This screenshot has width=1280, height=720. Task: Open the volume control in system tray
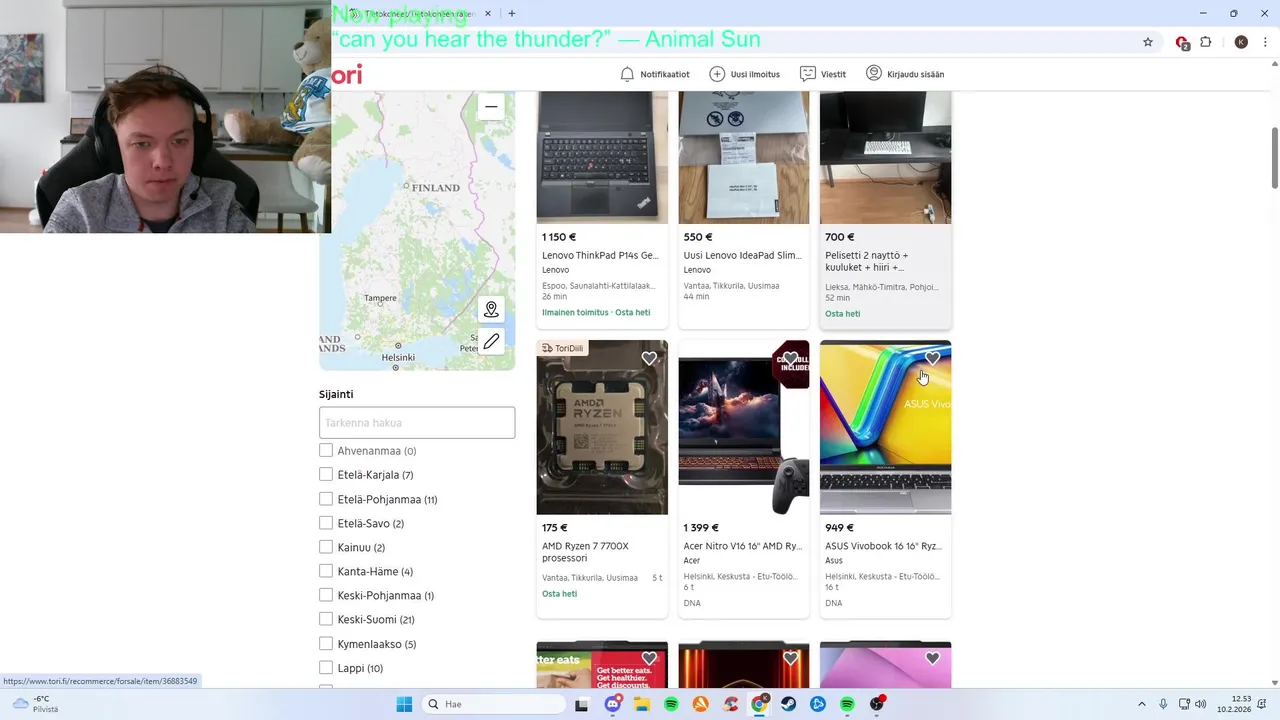click(1200, 704)
